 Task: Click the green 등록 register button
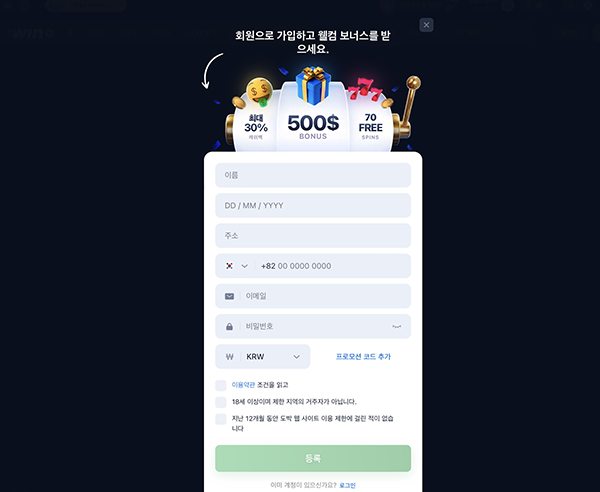(313, 458)
